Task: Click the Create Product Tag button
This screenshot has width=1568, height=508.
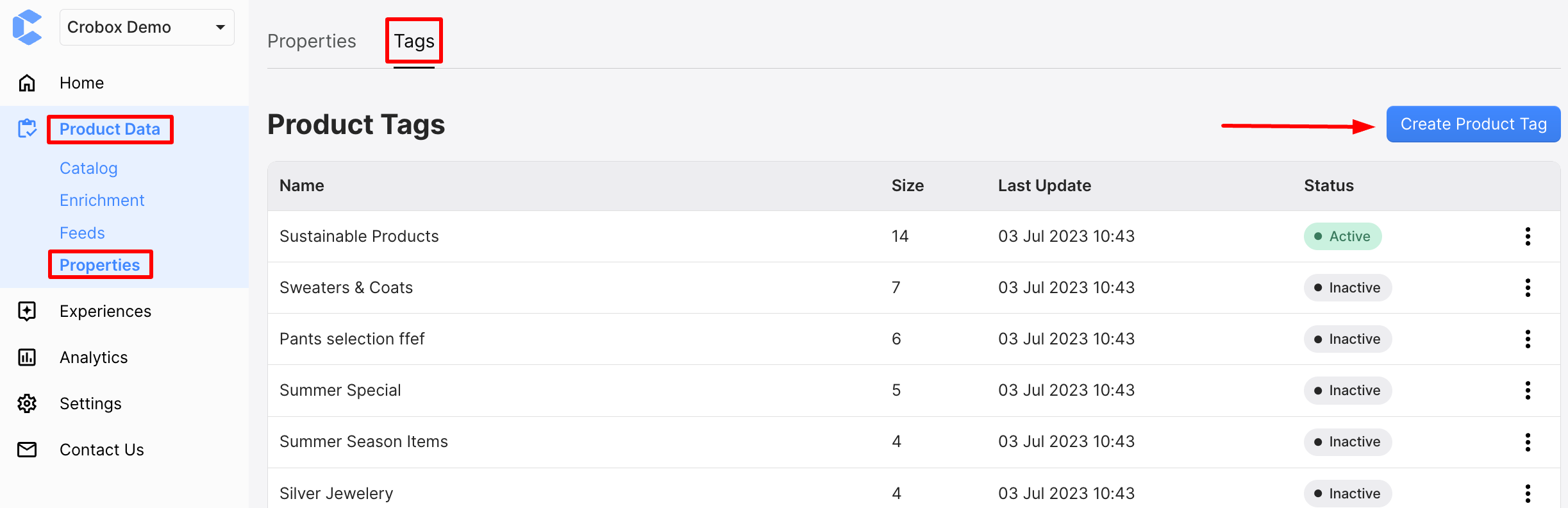Action: [x=1472, y=124]
